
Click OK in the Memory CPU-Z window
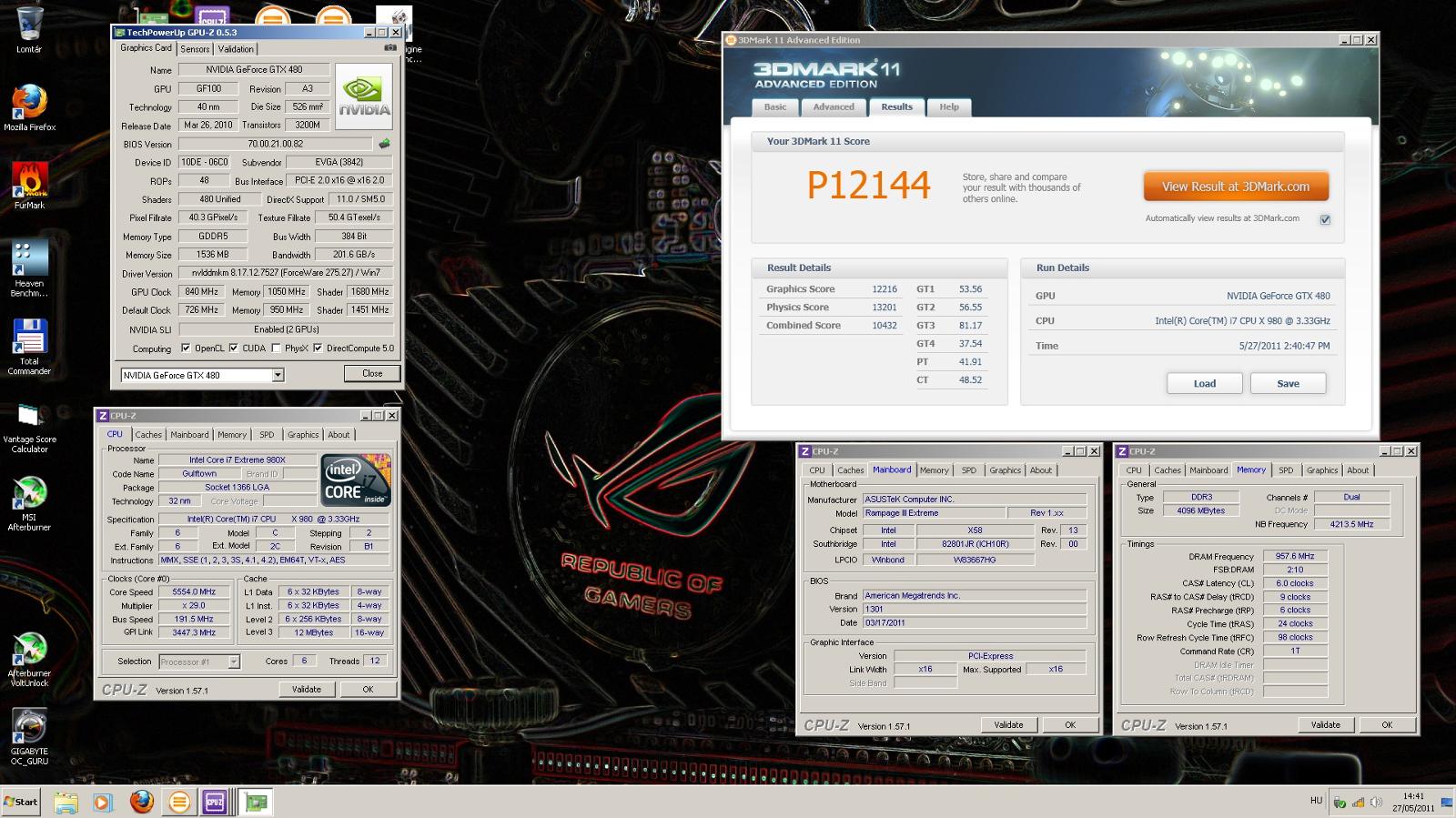1387,725
